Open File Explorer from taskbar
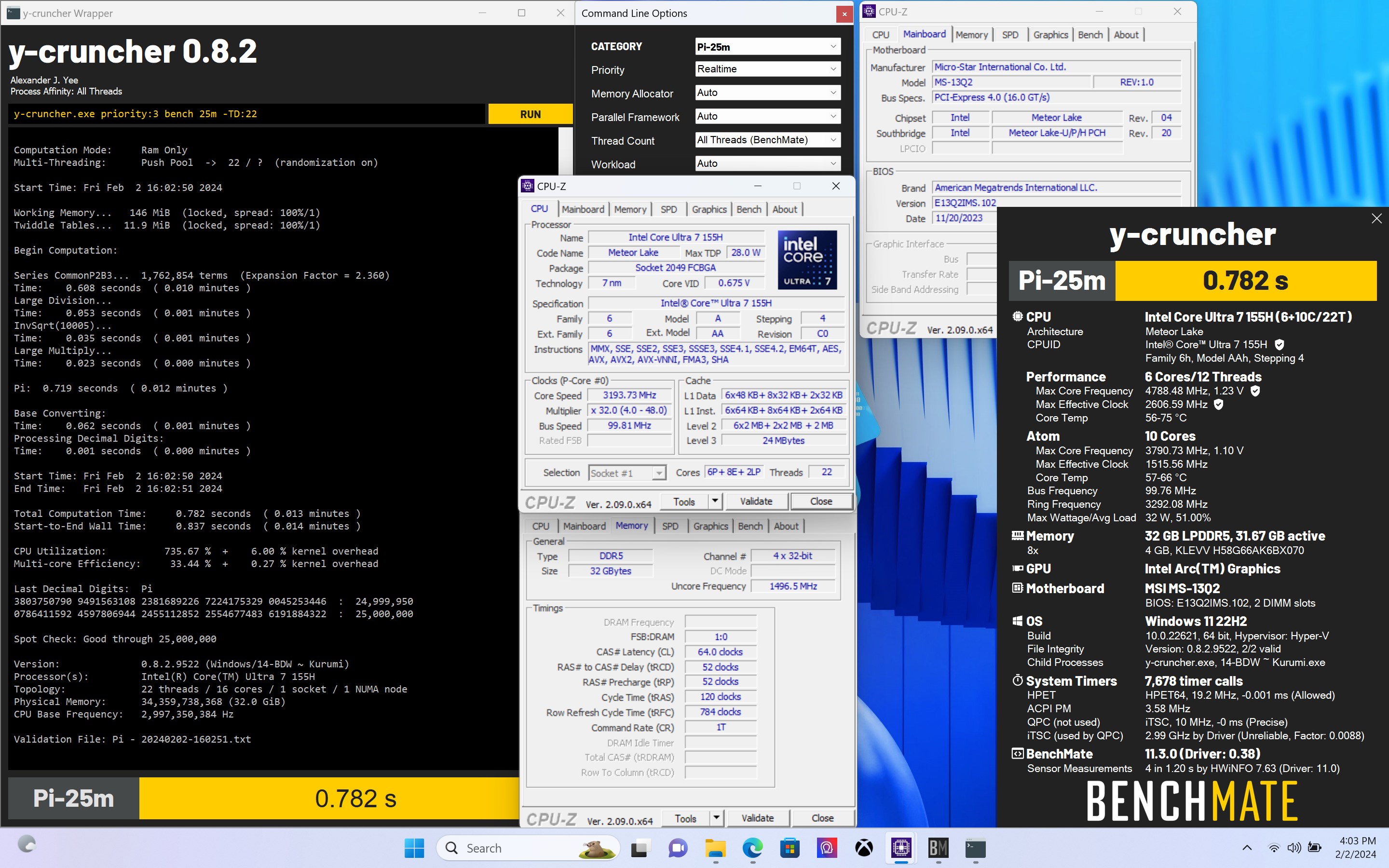 (x=715, y=847)
